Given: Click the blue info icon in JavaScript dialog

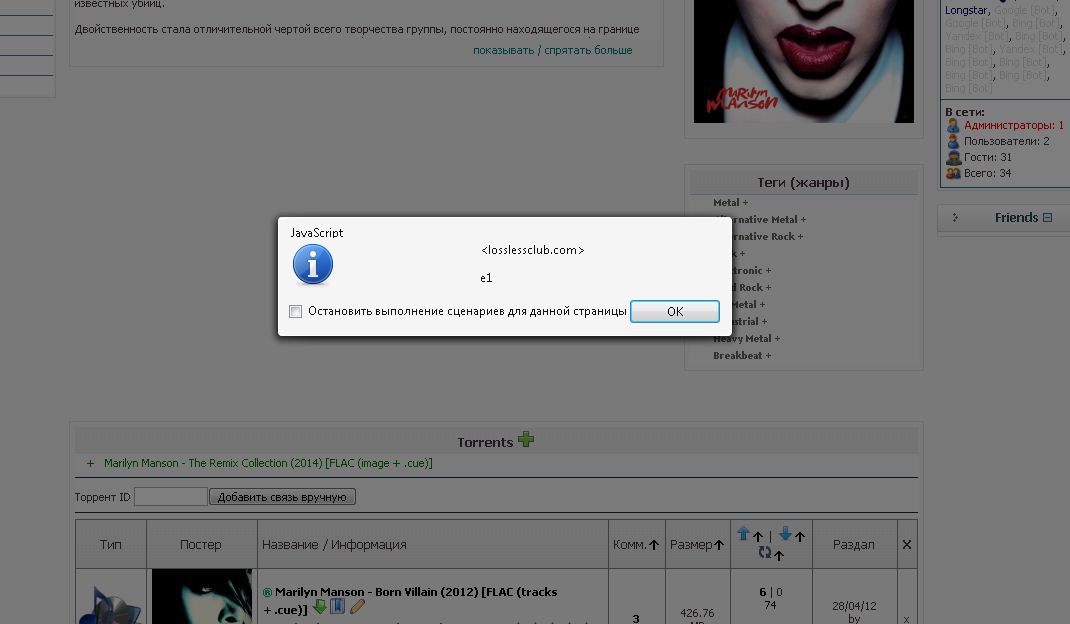Looking at the screenshot, I should (x=313, y=265).
